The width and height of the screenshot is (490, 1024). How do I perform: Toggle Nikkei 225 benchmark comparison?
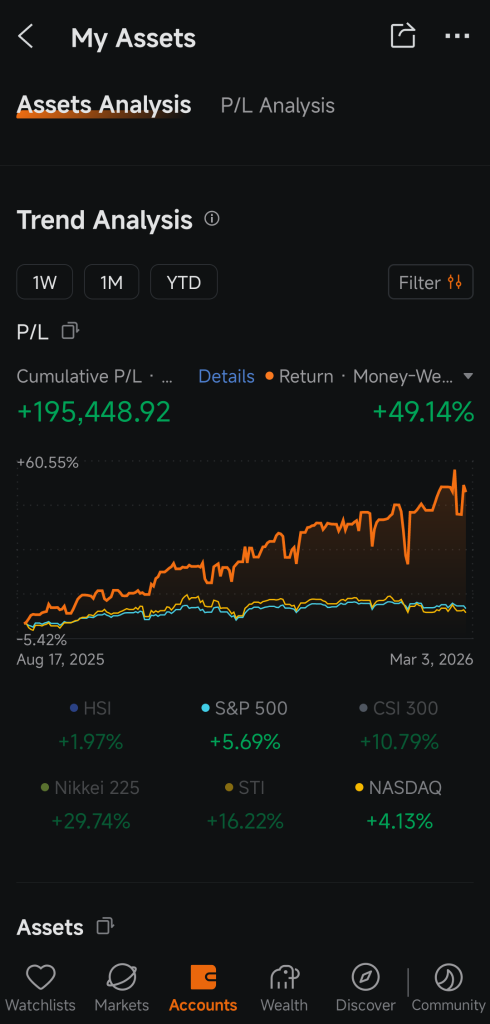click(x=90, y=788)
